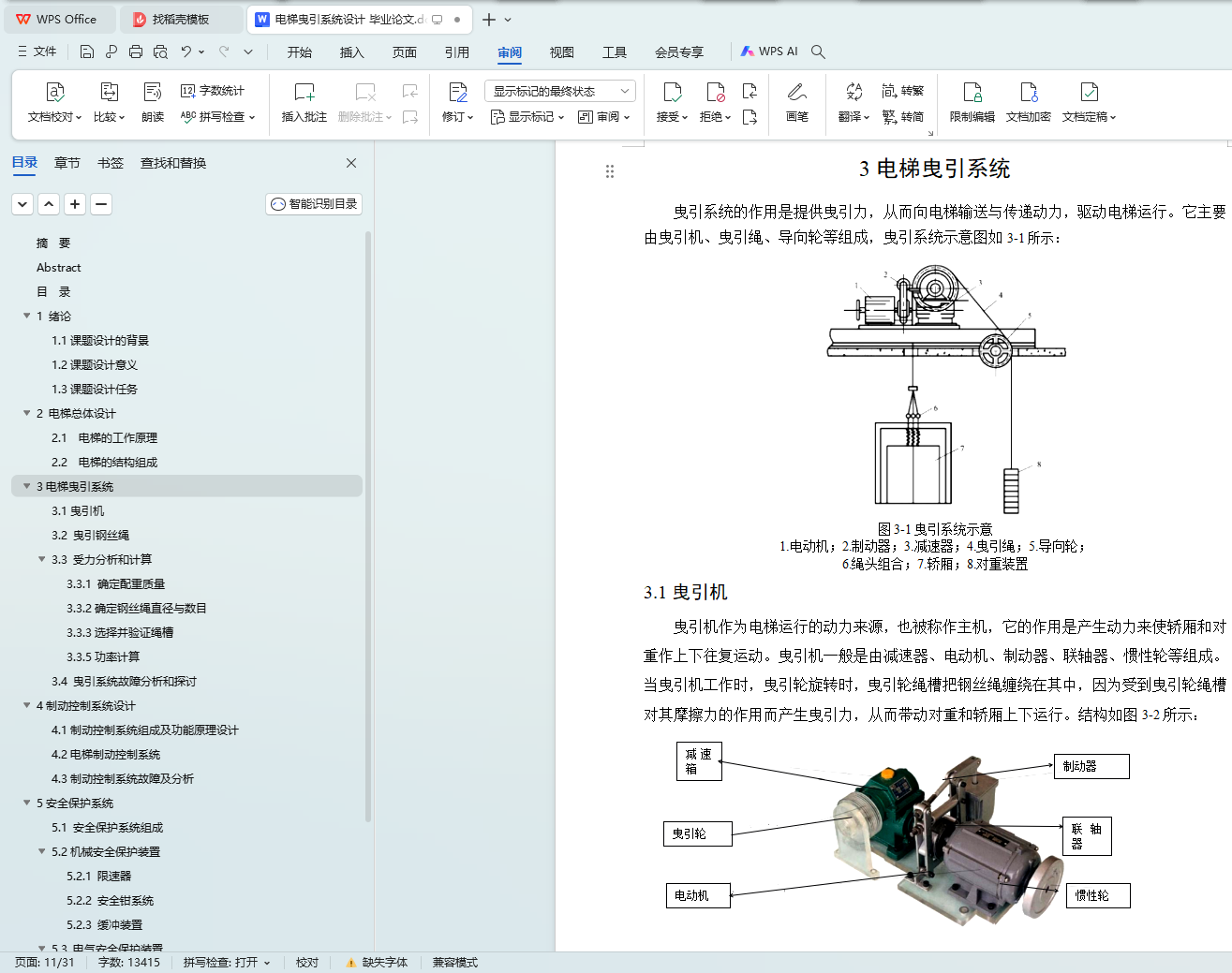Click the print preview icon
The height and width of the screenshot is (973, 1232).
coord(160,52)
